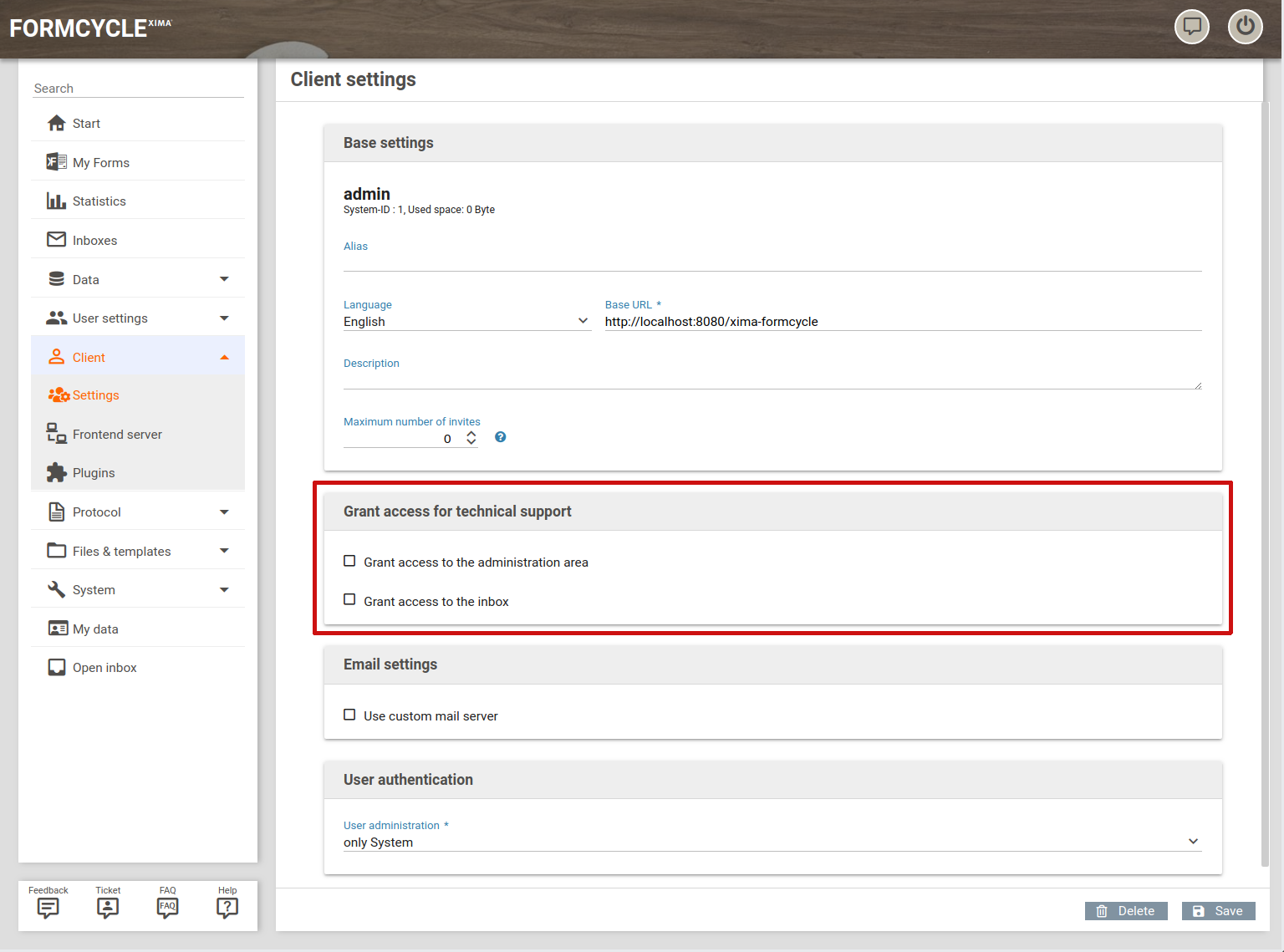1284x952 pixels.
Task: Click the invites help info icon
Action: 500,437
